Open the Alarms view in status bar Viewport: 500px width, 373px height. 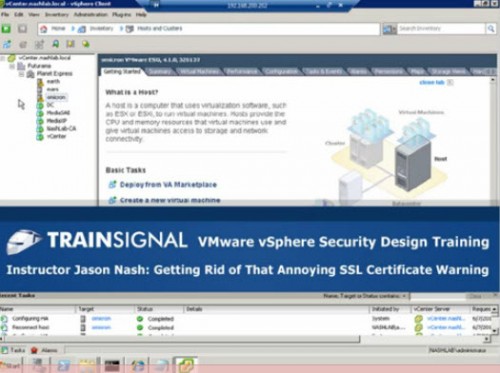pos(44,350)
